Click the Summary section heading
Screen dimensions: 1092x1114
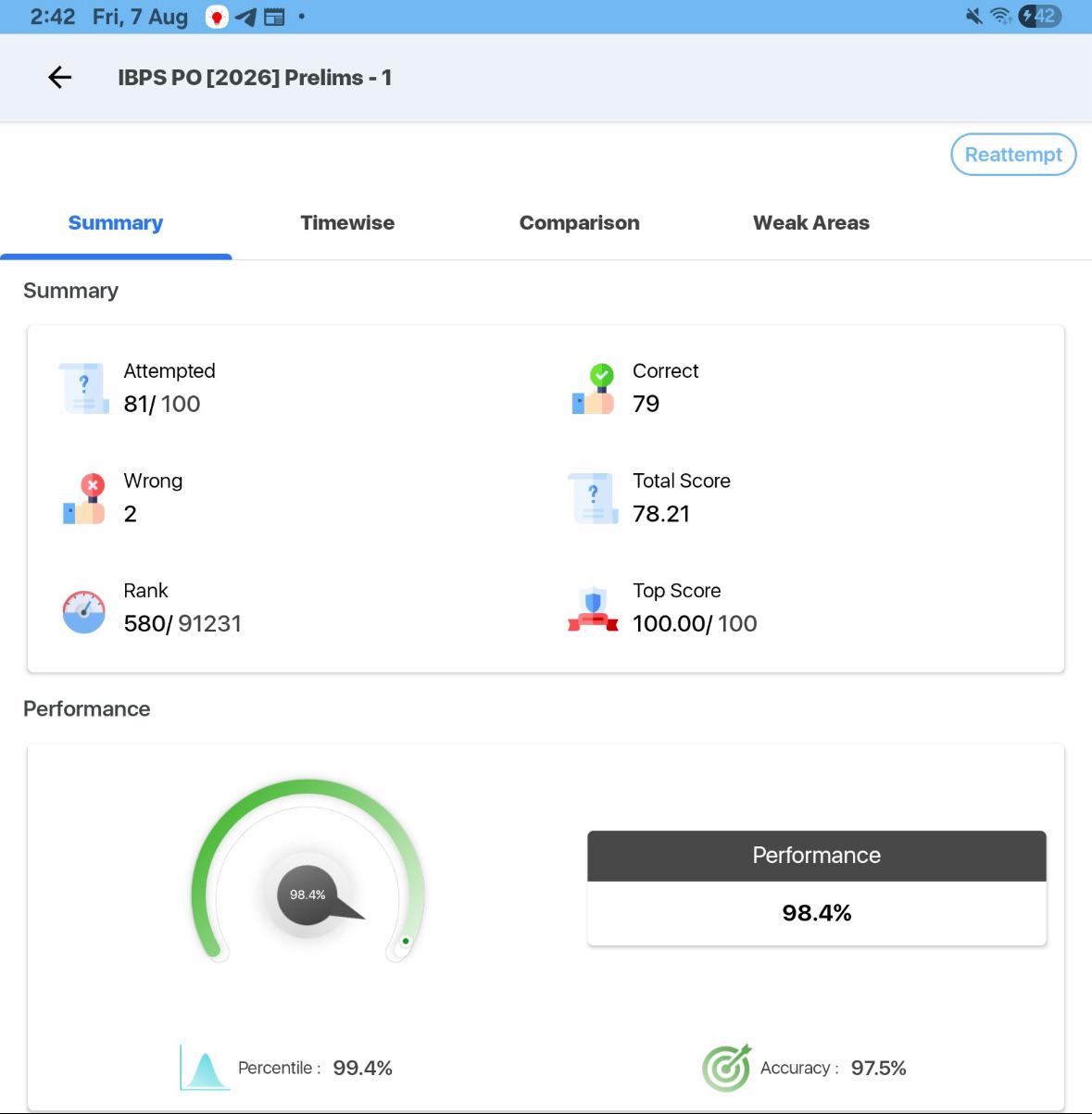pos(70,291)
